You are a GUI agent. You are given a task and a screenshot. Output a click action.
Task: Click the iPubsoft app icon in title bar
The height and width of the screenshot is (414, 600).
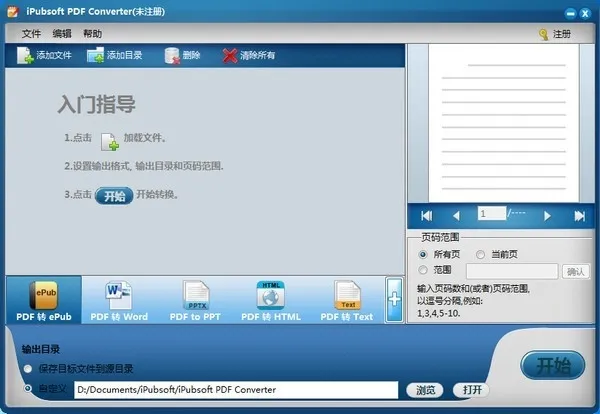(13, 11)
